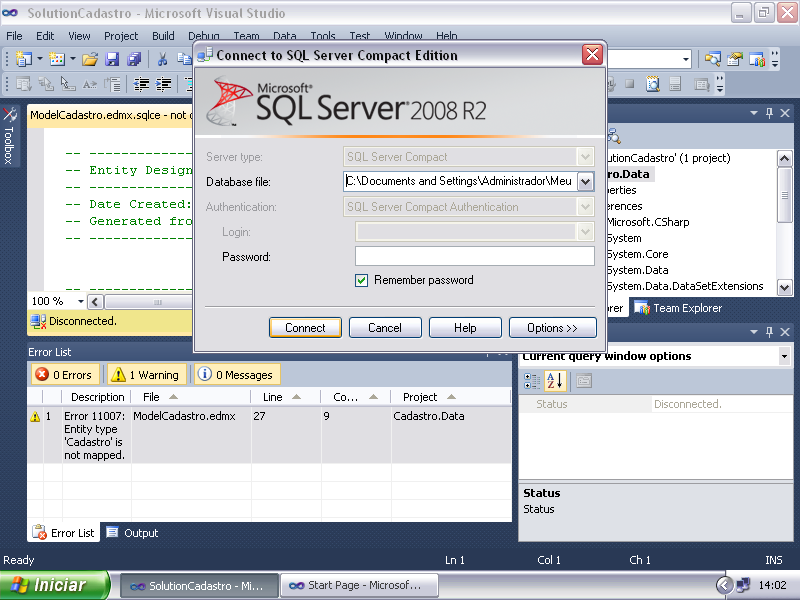Switch to the Output tab
The width and height of the screenshot is (800, 600).
[133, 533]
